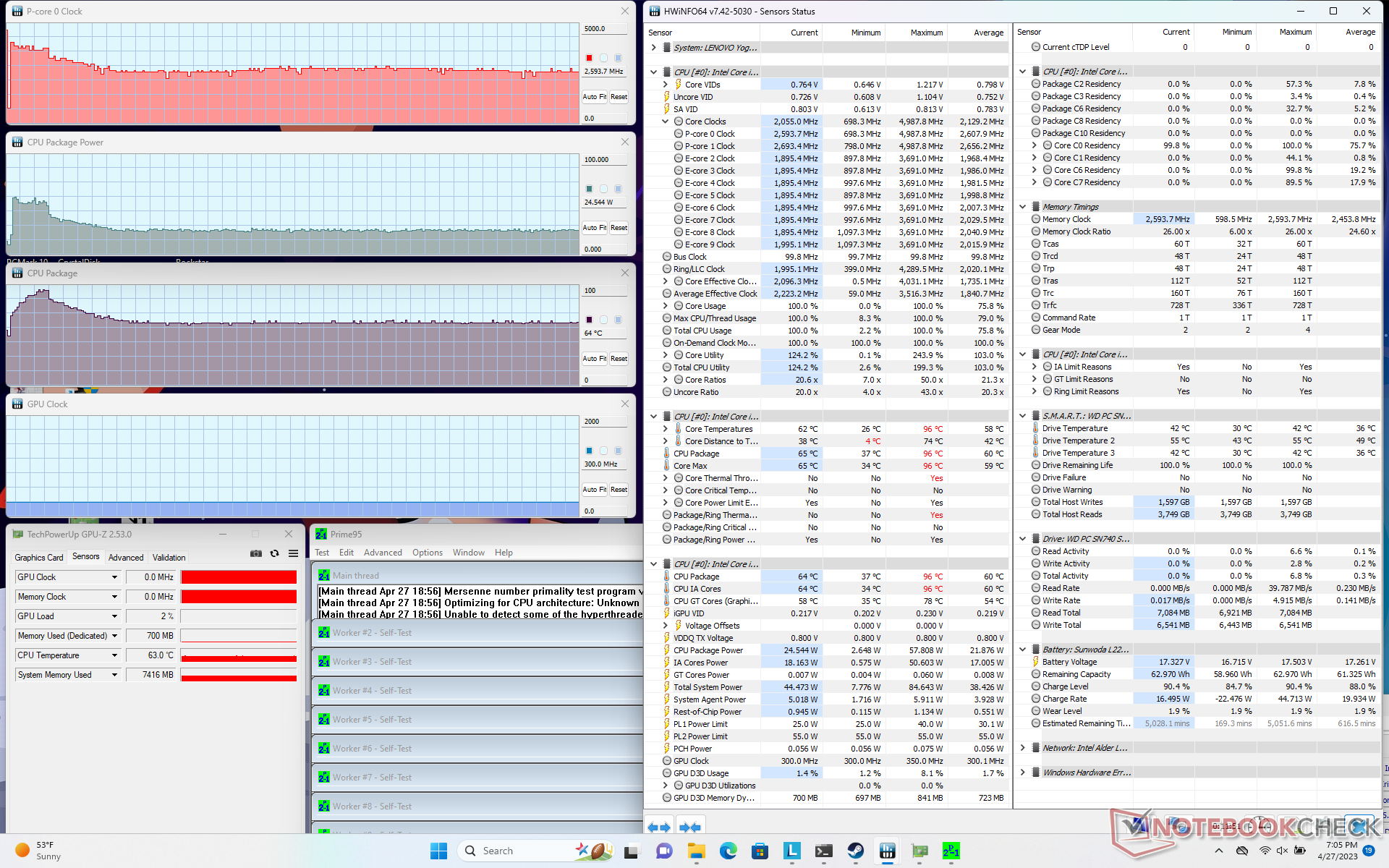1389x868 pixels.
Task: Open the CPU Temperature sensor dropdown in GPU-Z
Action: point(114,655)
